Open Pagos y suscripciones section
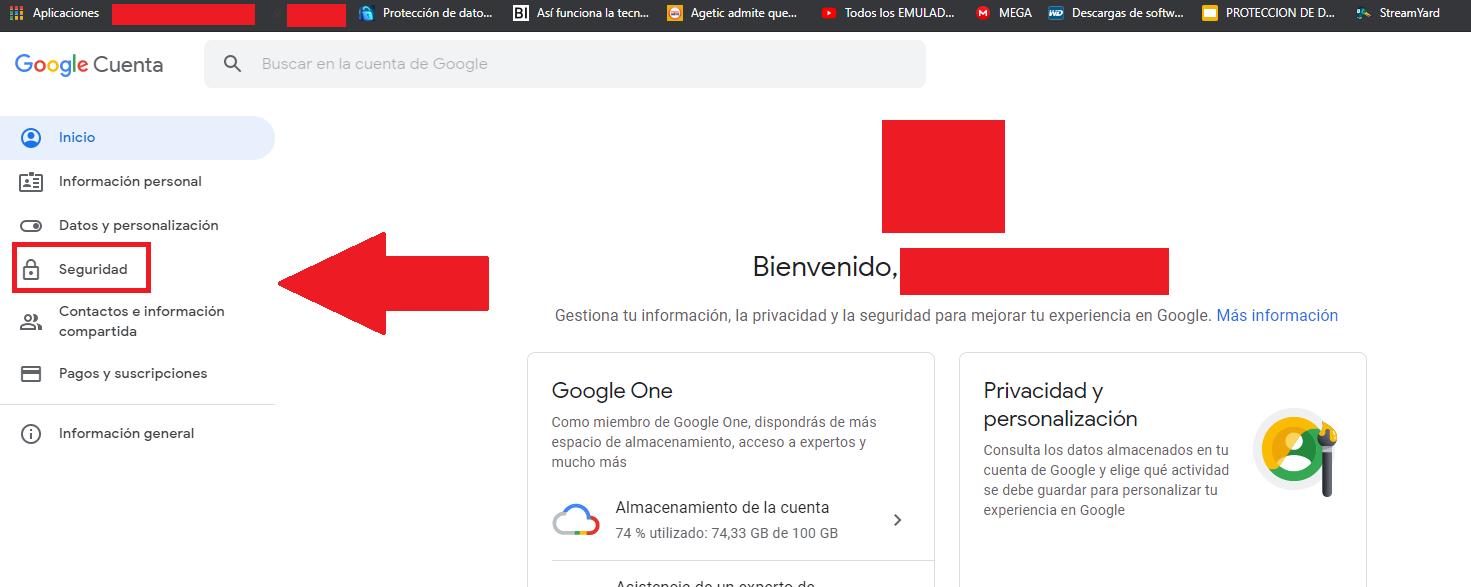Viewport: 1471px width, 587px height. (x=137, y=374)
